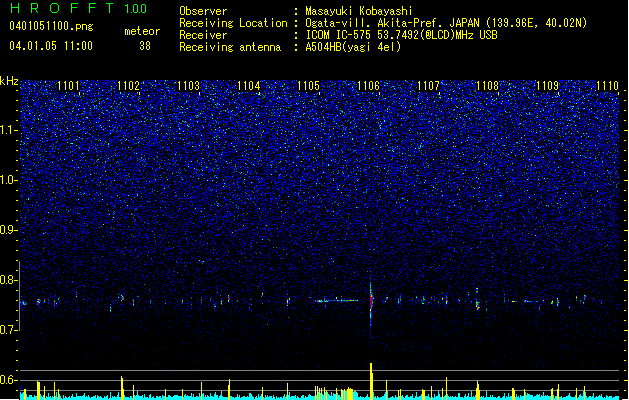Click the kHz axis unit label
The height and width of the screenshot is (400, 629).
coord(9,81)
